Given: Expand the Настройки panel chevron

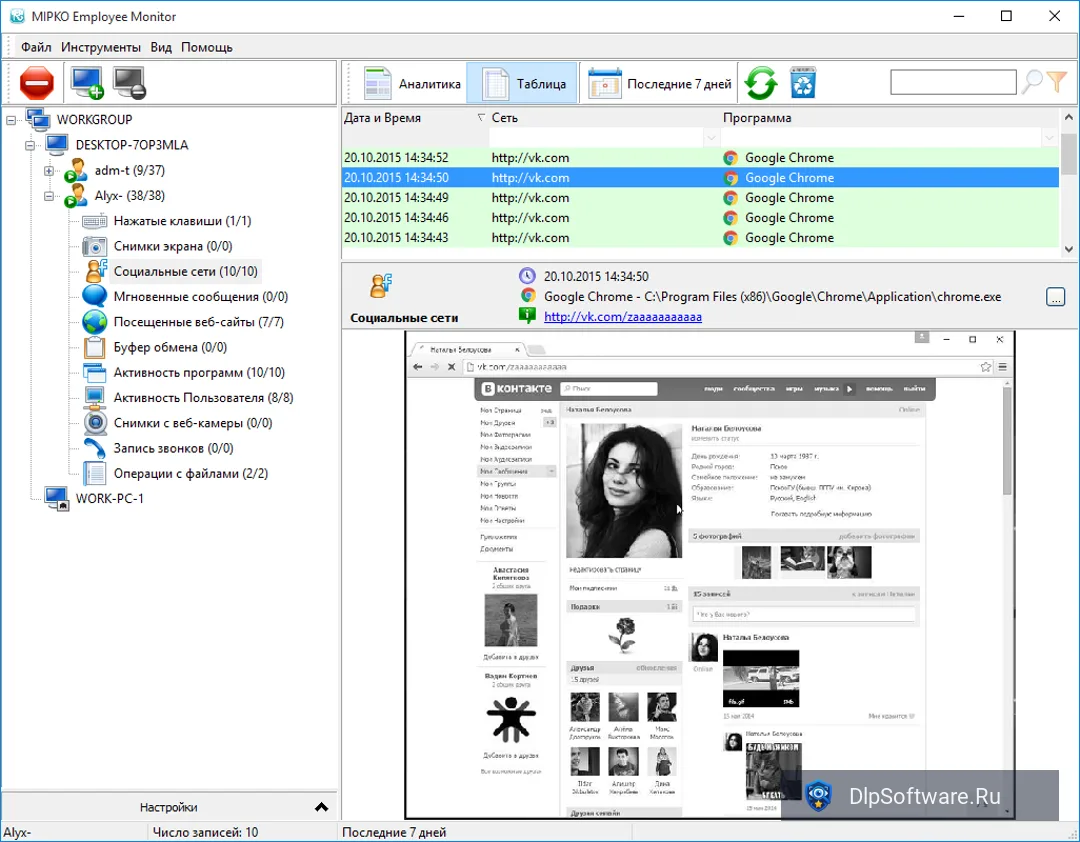Looking at the screenshot, I should click(322, 807).
